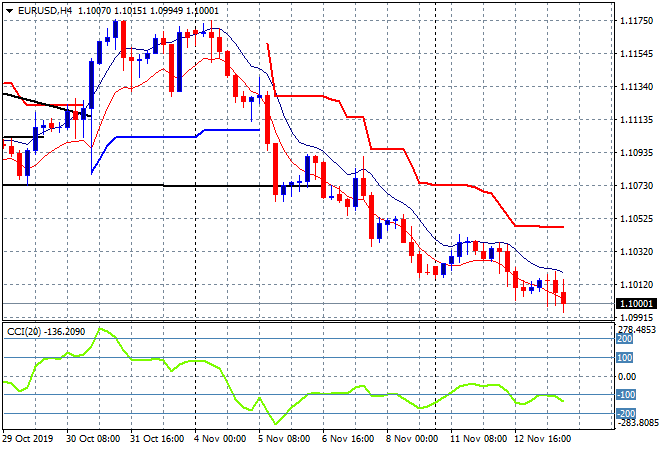Click the 278.4853 CCI maximum value
Viewport: 660px width, 450px height.
click(x=637, y=330)
